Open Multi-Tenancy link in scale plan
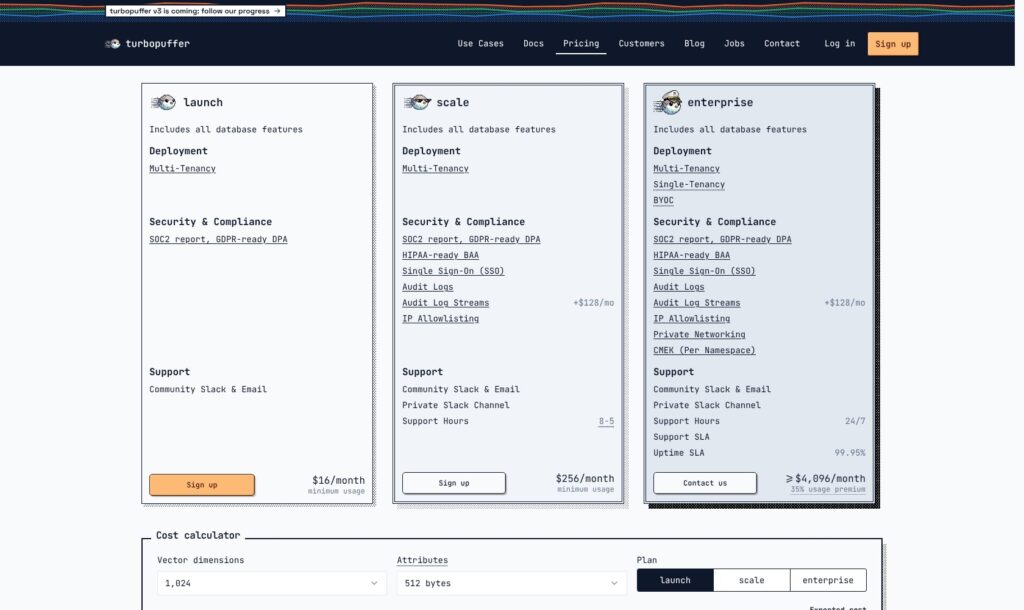Screen dimensions: 1024x610 pos(435,169)
